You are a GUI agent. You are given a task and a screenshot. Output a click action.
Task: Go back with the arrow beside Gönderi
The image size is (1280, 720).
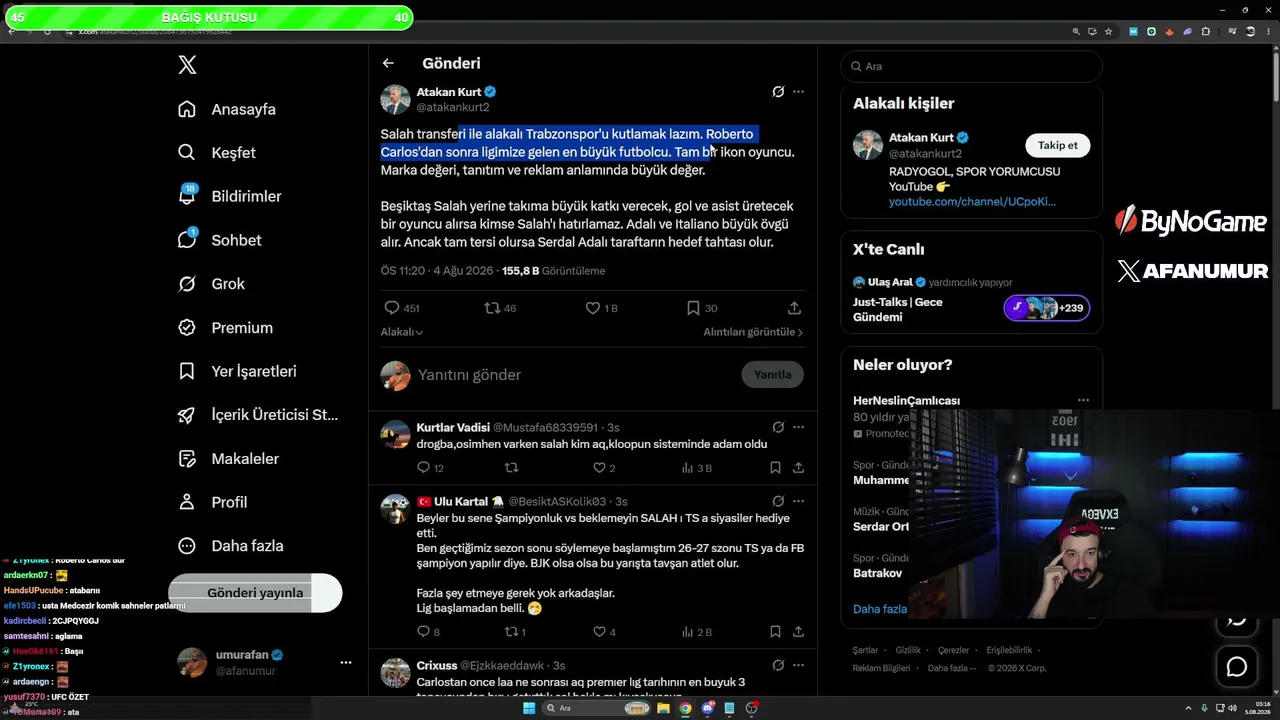[388, 63]
